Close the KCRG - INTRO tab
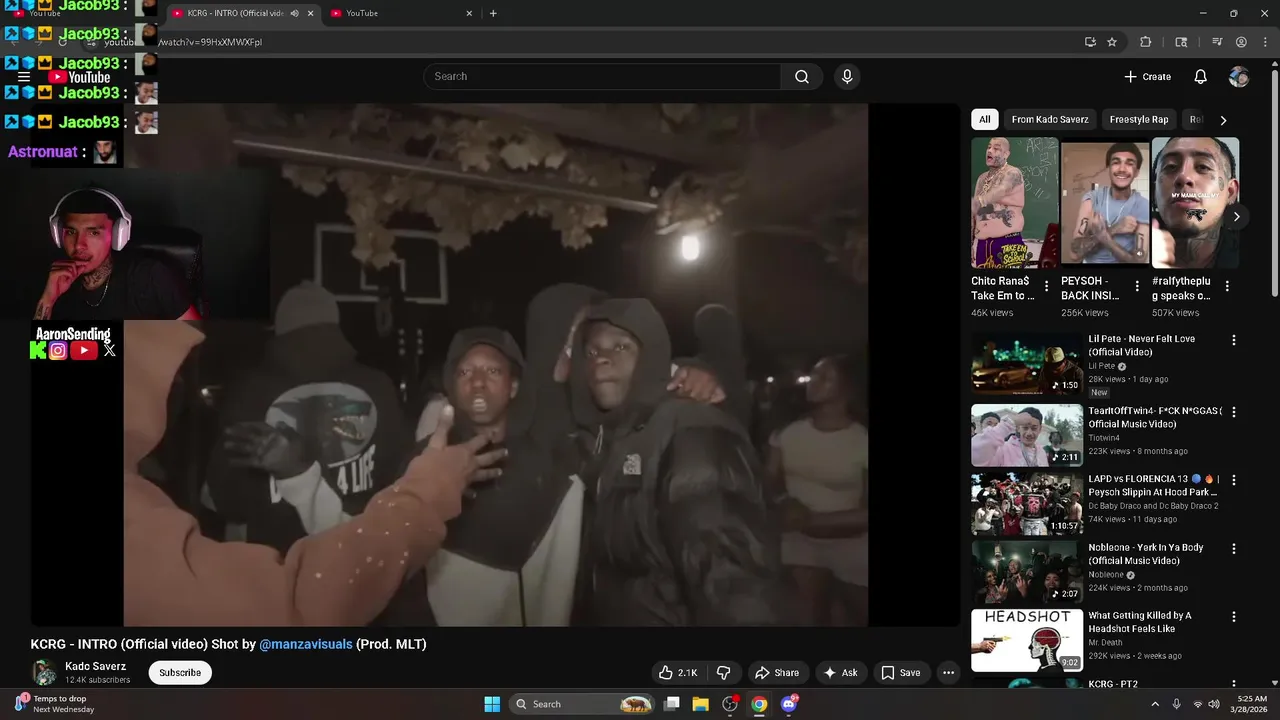1280x720 pixels. [310, 13]
